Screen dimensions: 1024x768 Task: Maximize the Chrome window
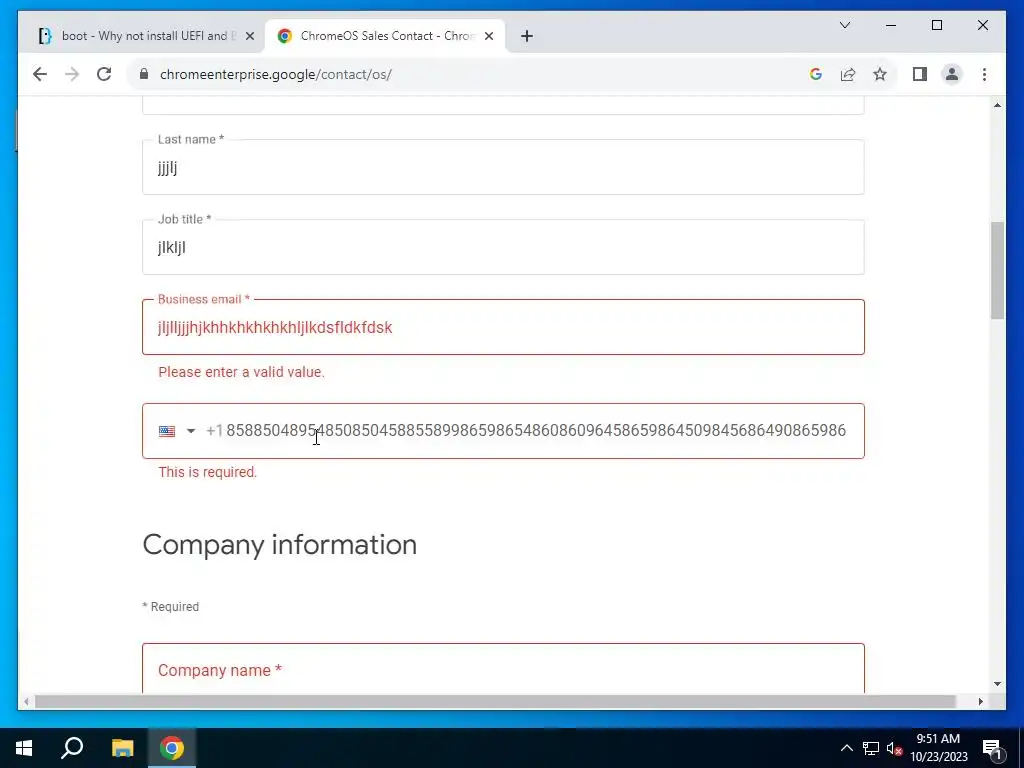[x=936, y=25]
